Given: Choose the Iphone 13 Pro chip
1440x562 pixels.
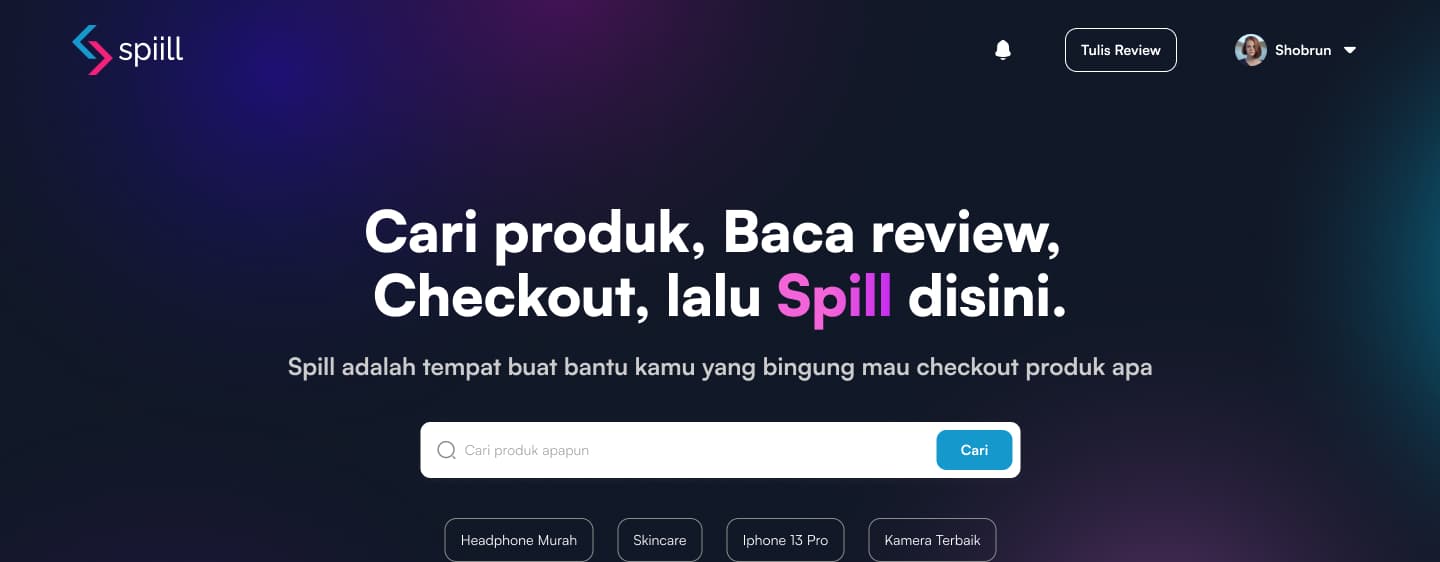Looking at the screenshot, I should pos(785,540).
